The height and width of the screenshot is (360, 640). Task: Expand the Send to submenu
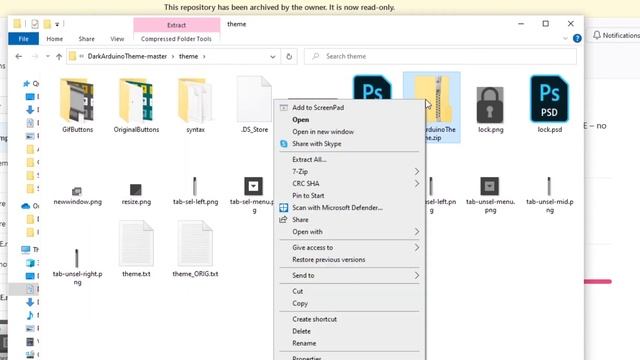349,276
